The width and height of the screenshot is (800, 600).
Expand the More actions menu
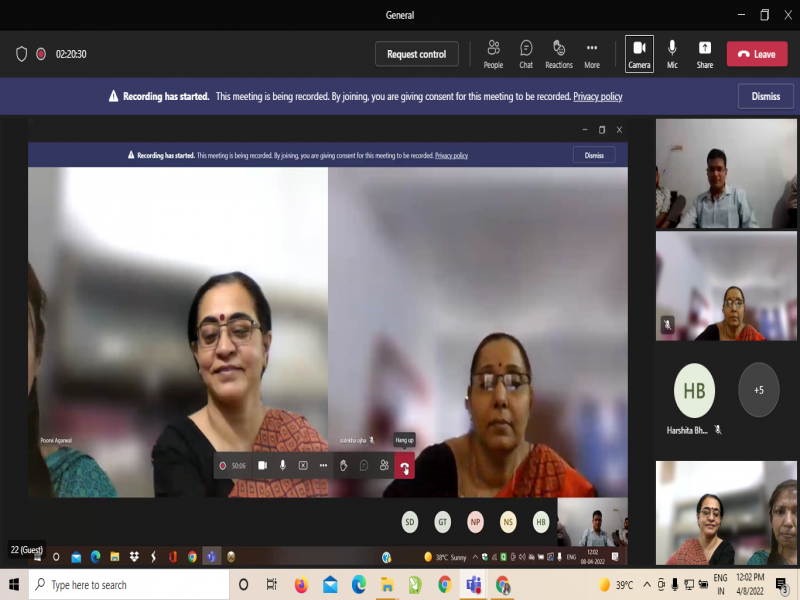click(592, 53)
